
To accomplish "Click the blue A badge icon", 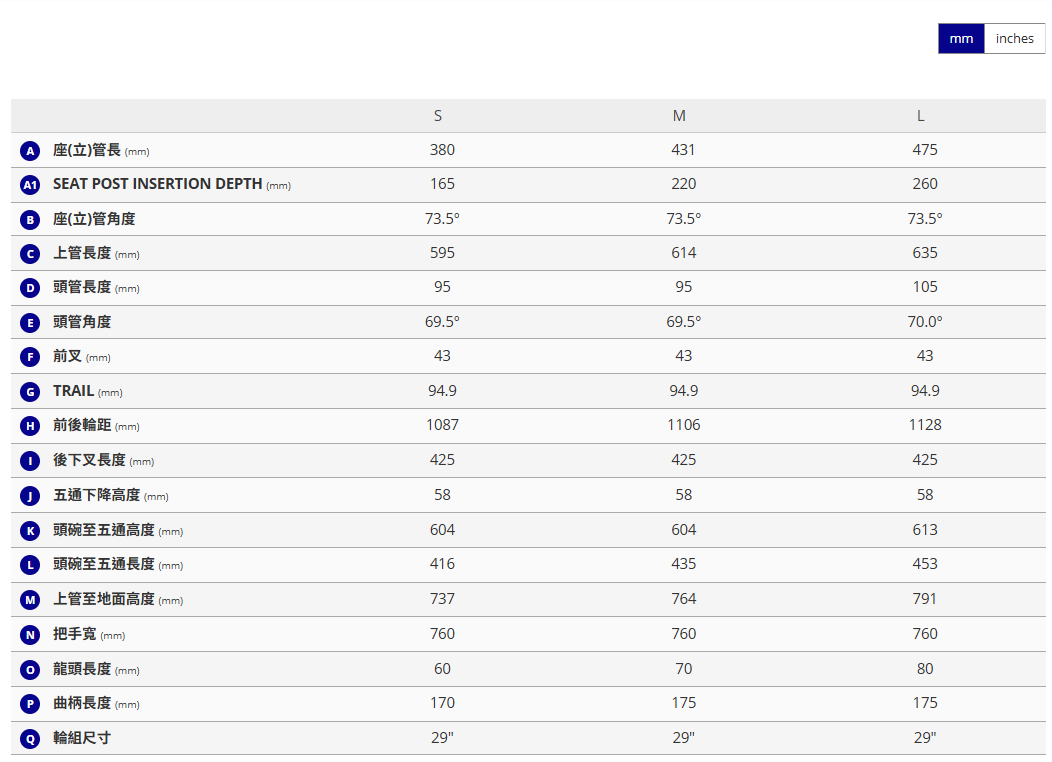I will click(x=30, y=151).
